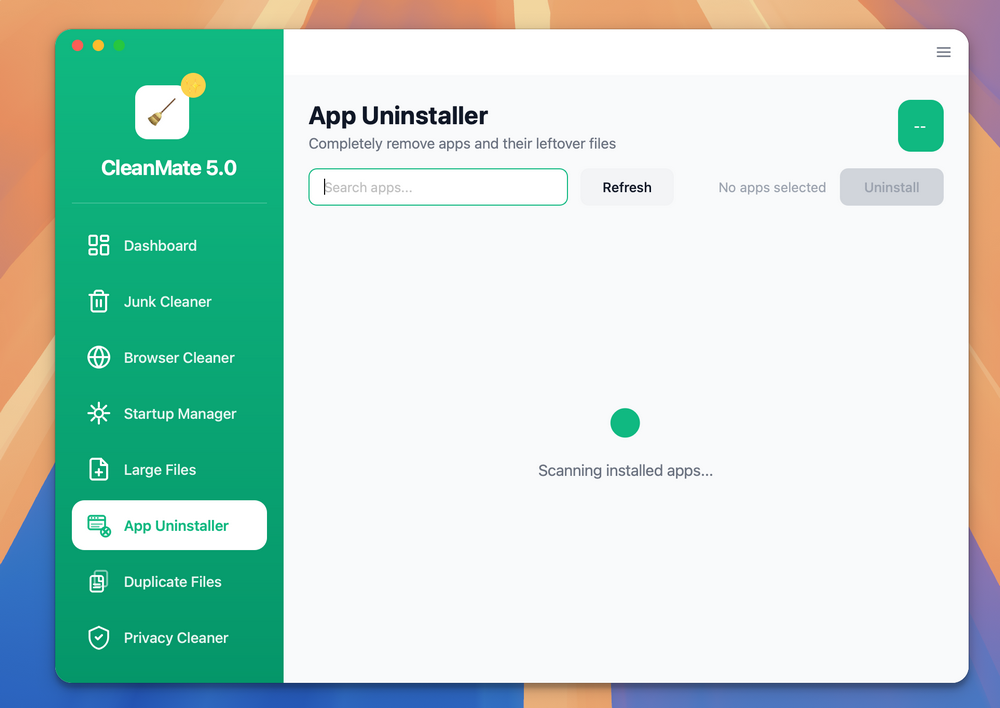Switch to Browser Cleaner label

pyautogui.click(x=179, y=358)
